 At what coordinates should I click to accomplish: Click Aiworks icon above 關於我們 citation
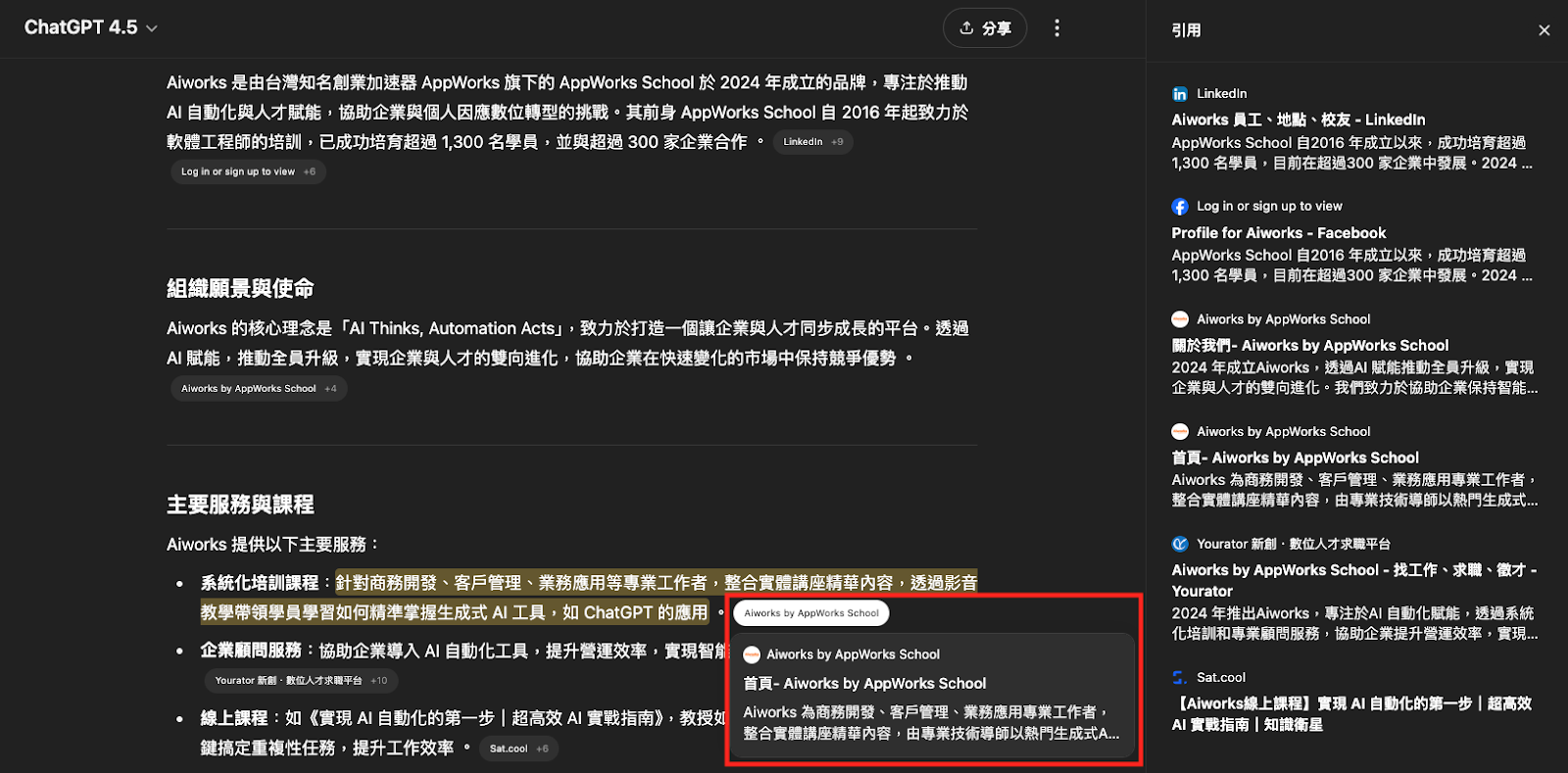(1180, 319)
